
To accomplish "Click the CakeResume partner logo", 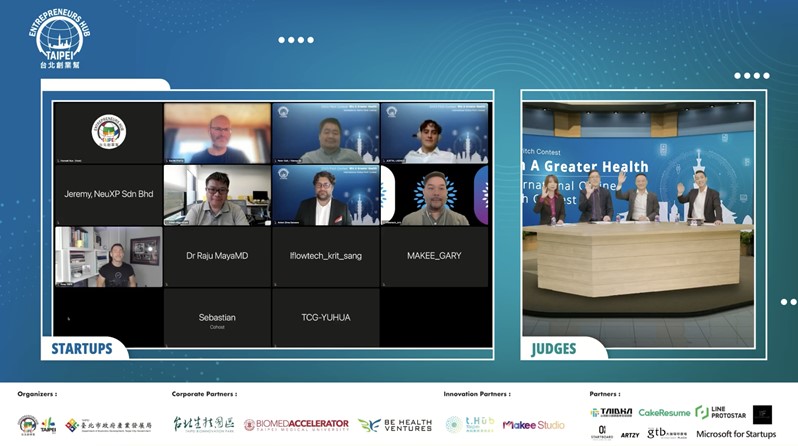I will point(664,412).
